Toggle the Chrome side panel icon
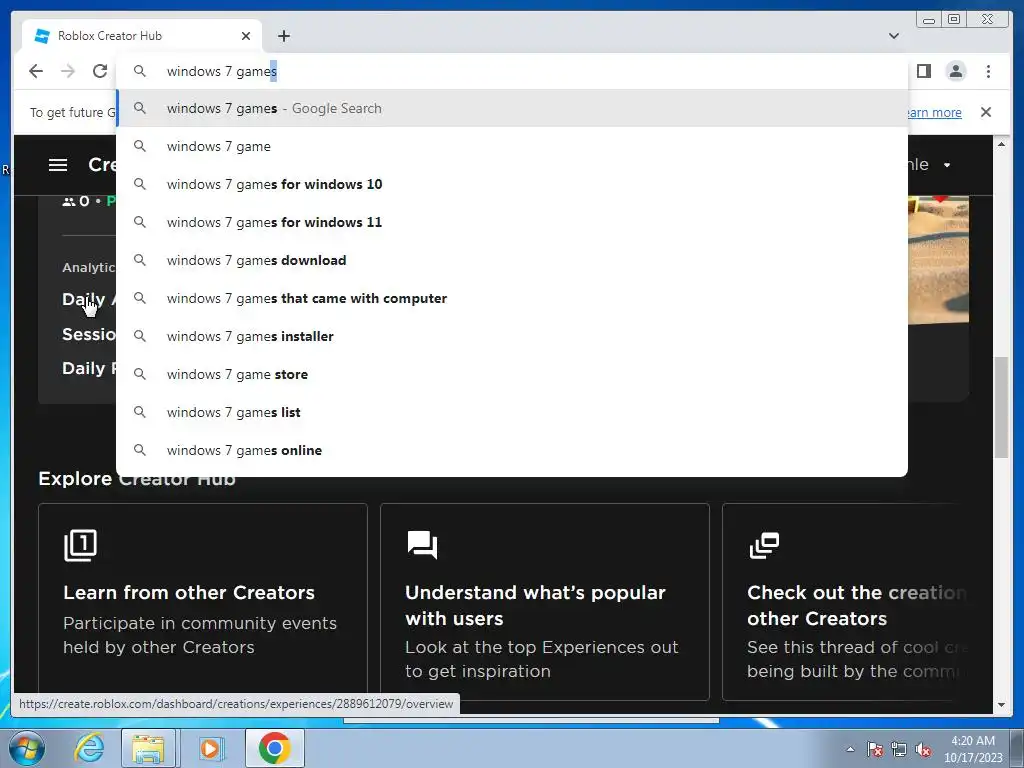The width and height of the screenshot is (1024, 768). pyautogui.click(x=924, y=71)
